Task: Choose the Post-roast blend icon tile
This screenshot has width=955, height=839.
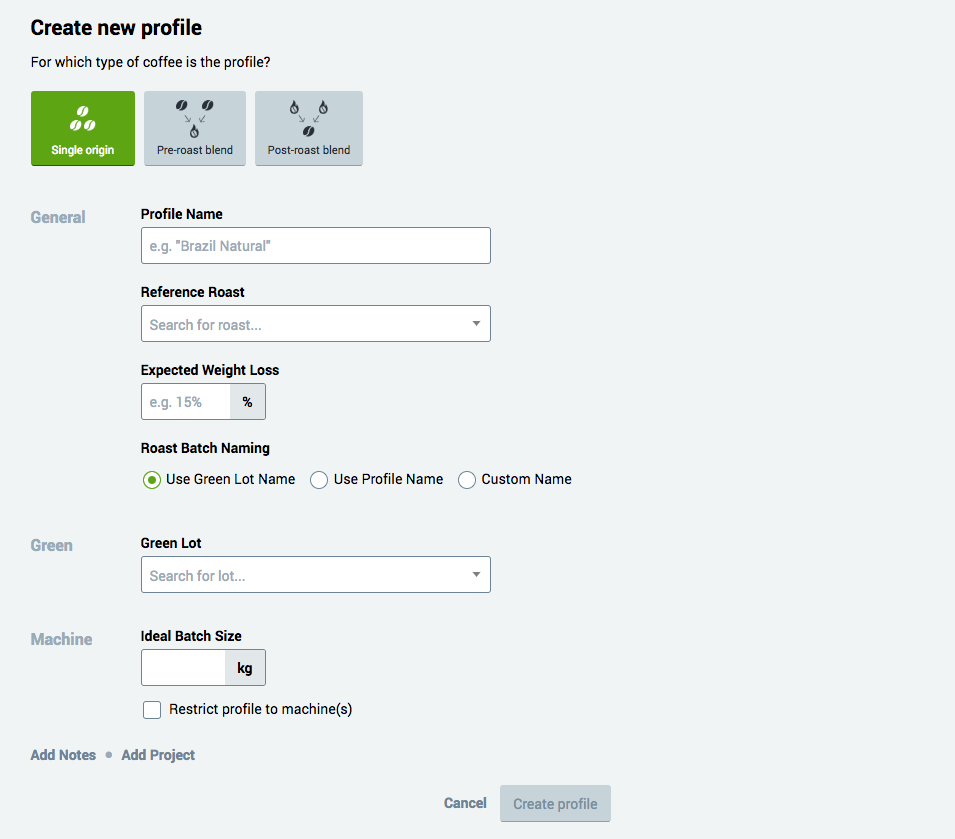Action: (309, 128)
